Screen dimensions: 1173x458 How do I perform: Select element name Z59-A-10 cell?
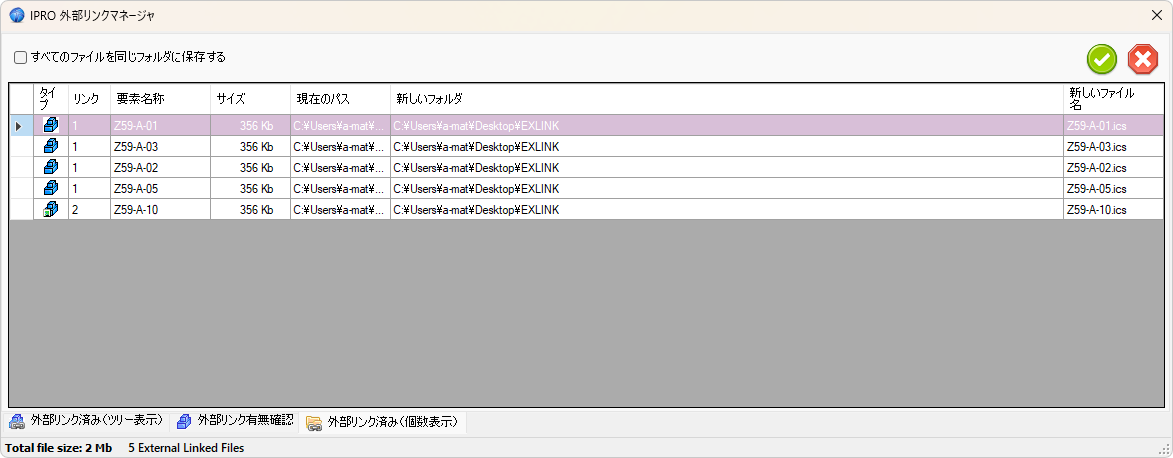click(160, 210)
